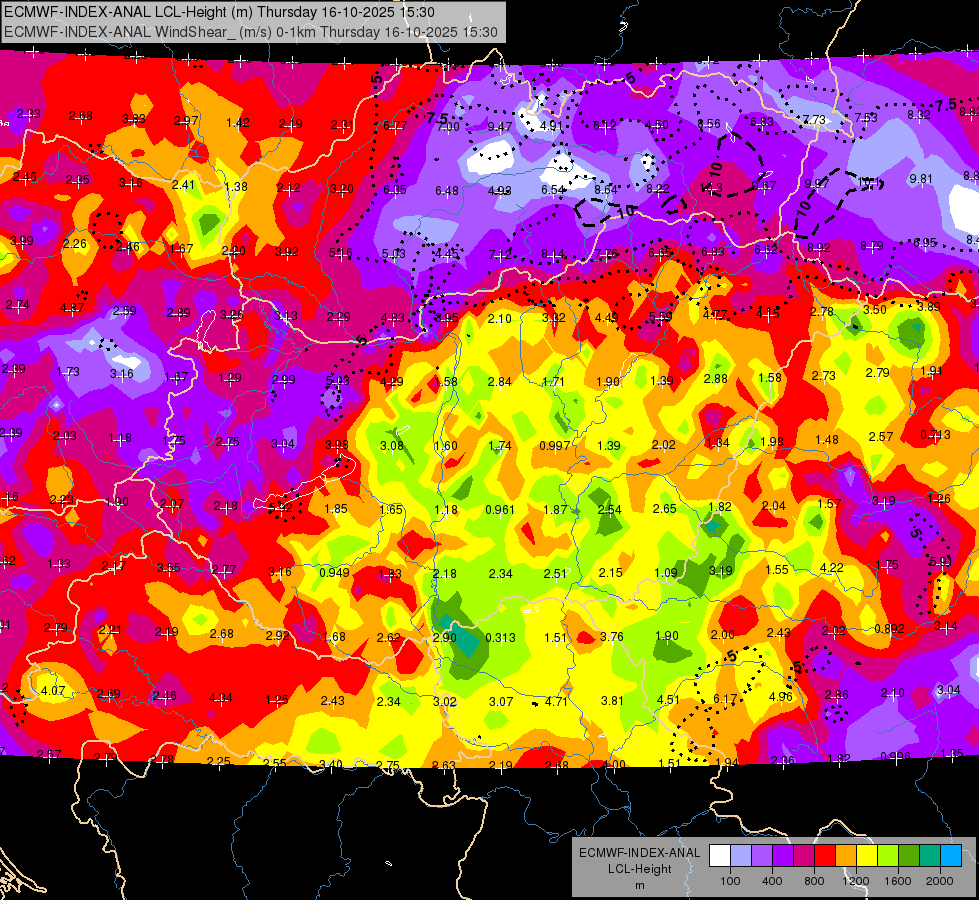The image size is (979, 900).
Task: Click the wind shear value 4.71
Action: tap(556, 701)
